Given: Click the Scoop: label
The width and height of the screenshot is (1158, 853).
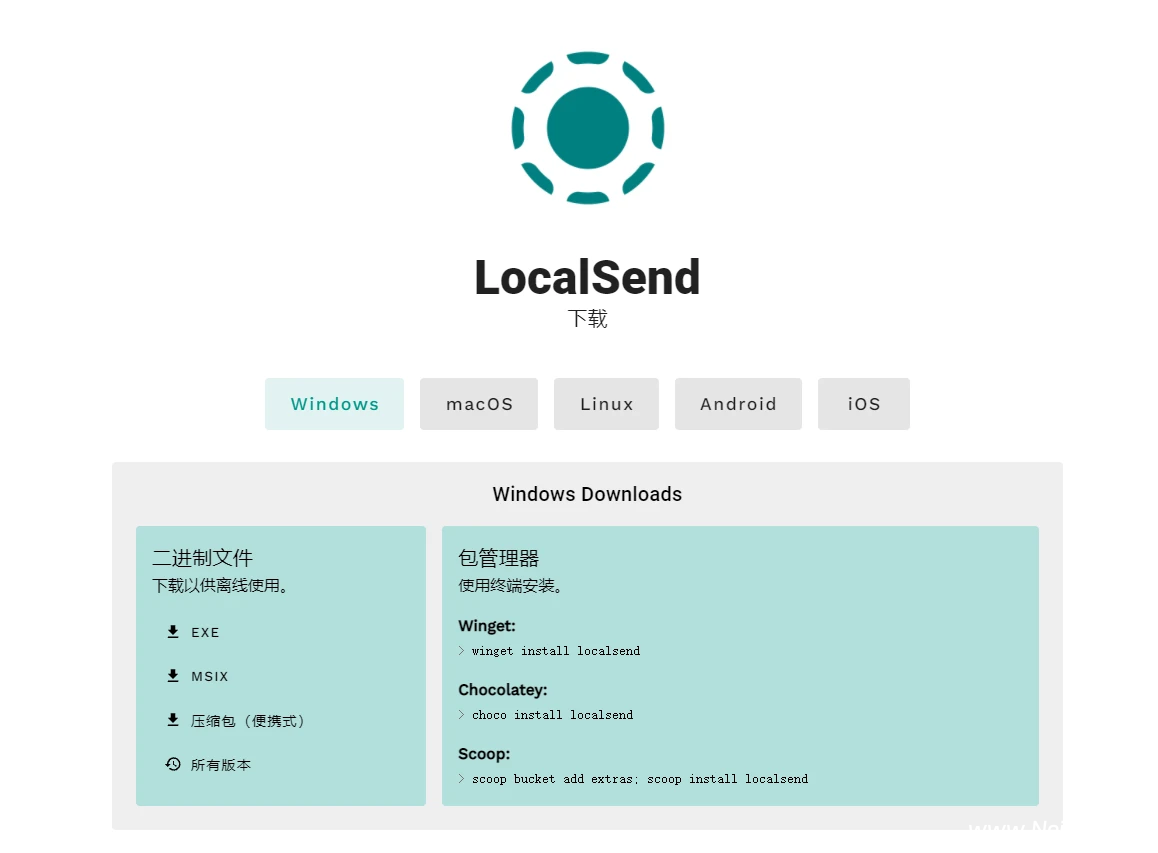Looking at the screenshot, I should (484, 754).
